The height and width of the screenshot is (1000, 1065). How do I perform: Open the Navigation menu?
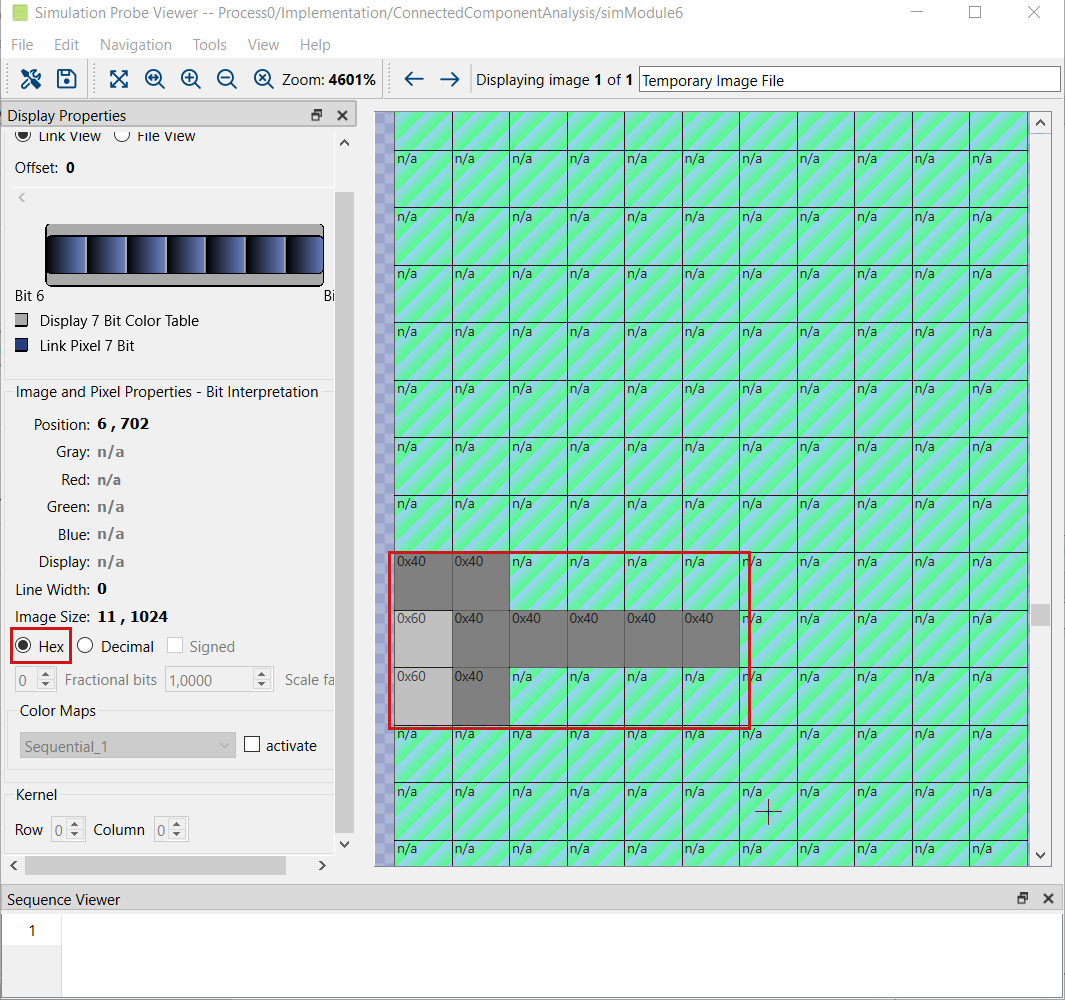tap(135, 45)
